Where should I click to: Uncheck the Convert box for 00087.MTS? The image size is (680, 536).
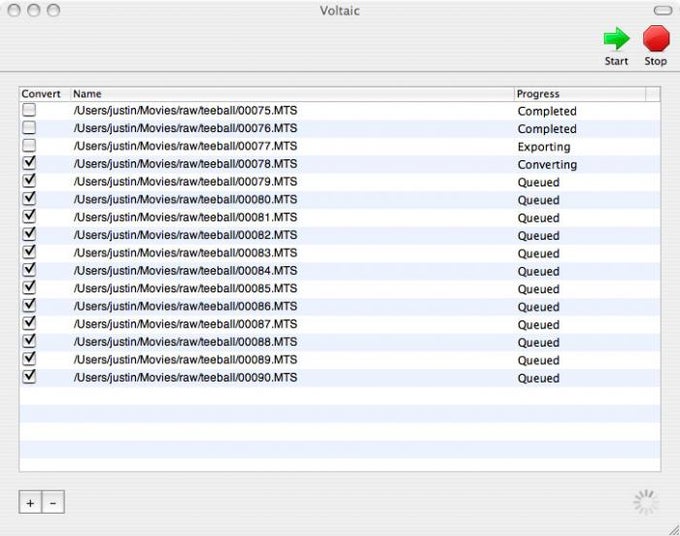click(29, 323)
